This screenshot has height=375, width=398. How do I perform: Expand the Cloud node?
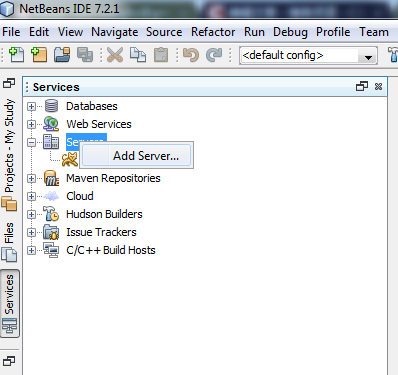[31, 196]
